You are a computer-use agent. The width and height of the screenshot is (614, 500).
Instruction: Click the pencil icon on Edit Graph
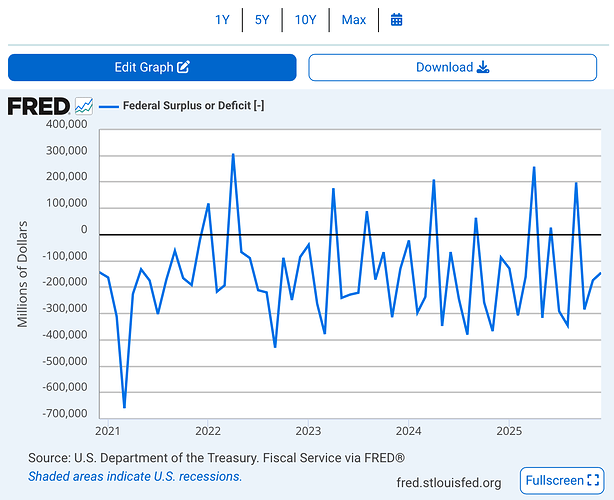click(184, 68)
